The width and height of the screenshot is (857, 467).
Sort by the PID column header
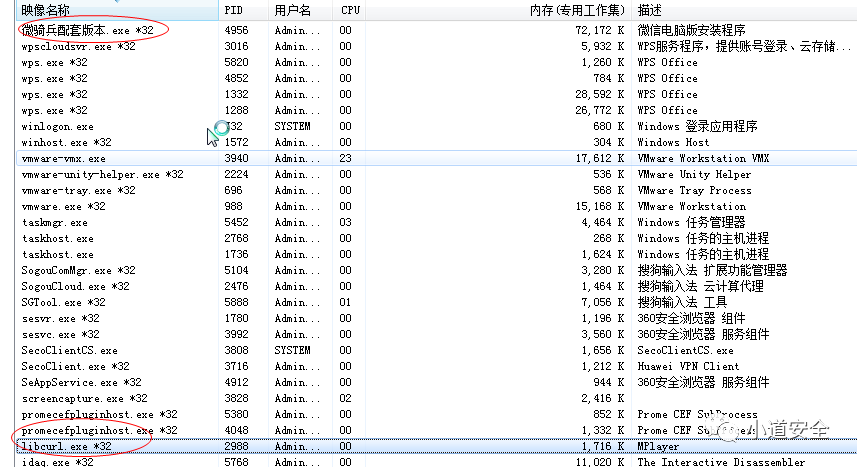click(x=243, y=10)
